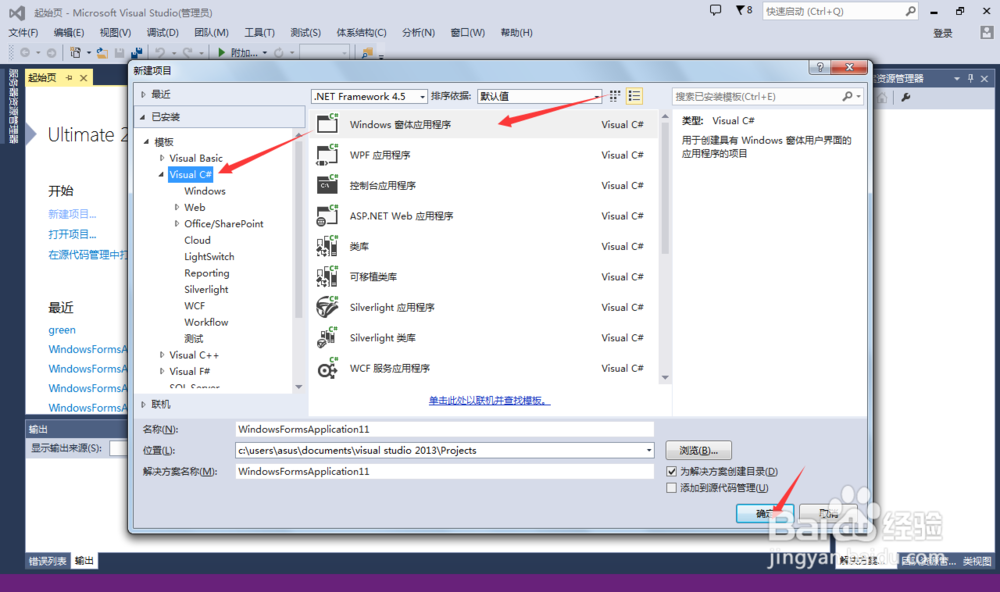Click the green Start/Attach play icon
This screenshot has height=592, width=1000.
pos(221,53)
